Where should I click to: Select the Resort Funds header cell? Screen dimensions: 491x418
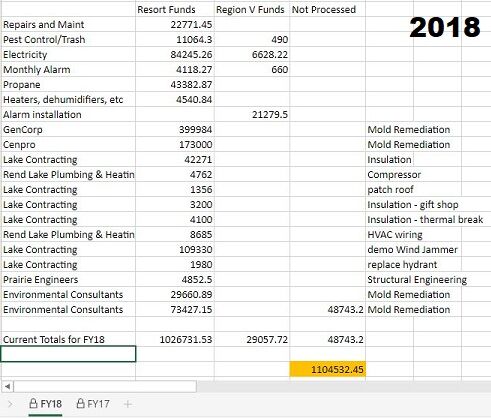tap(175, 9)
